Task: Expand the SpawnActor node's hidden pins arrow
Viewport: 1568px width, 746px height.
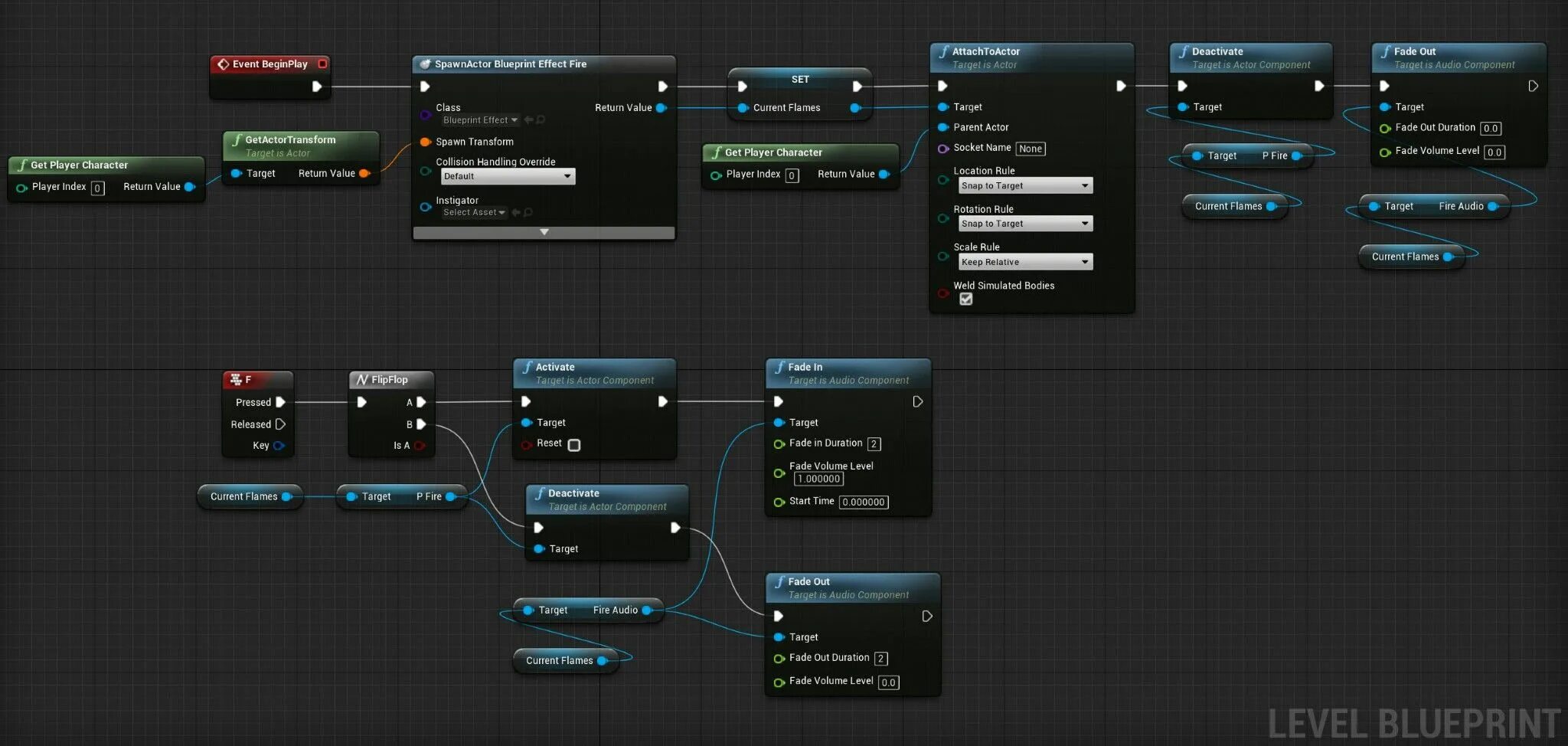Action: [x=544, y=232]
